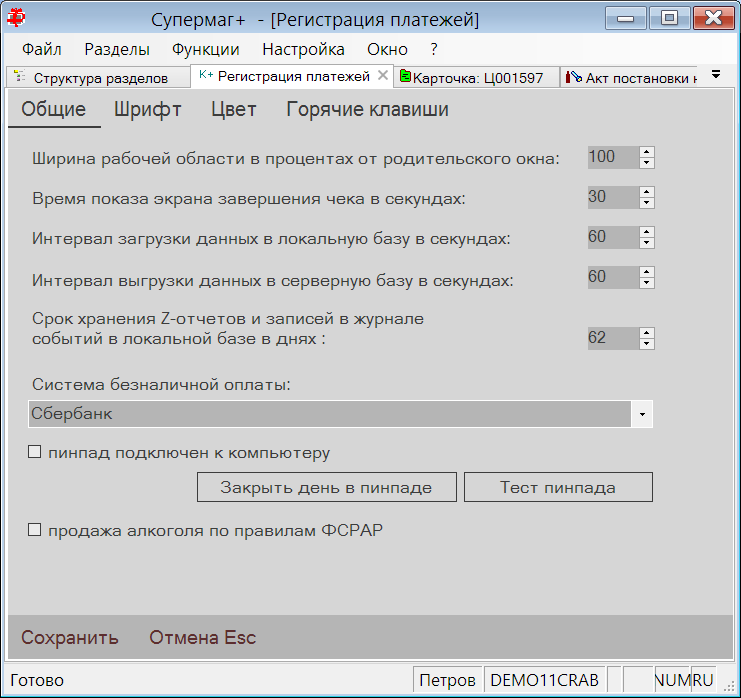Select the Горячие клавиши settings tab
The height and width of the screenshot is (698, 741).
tap(367, 109)
